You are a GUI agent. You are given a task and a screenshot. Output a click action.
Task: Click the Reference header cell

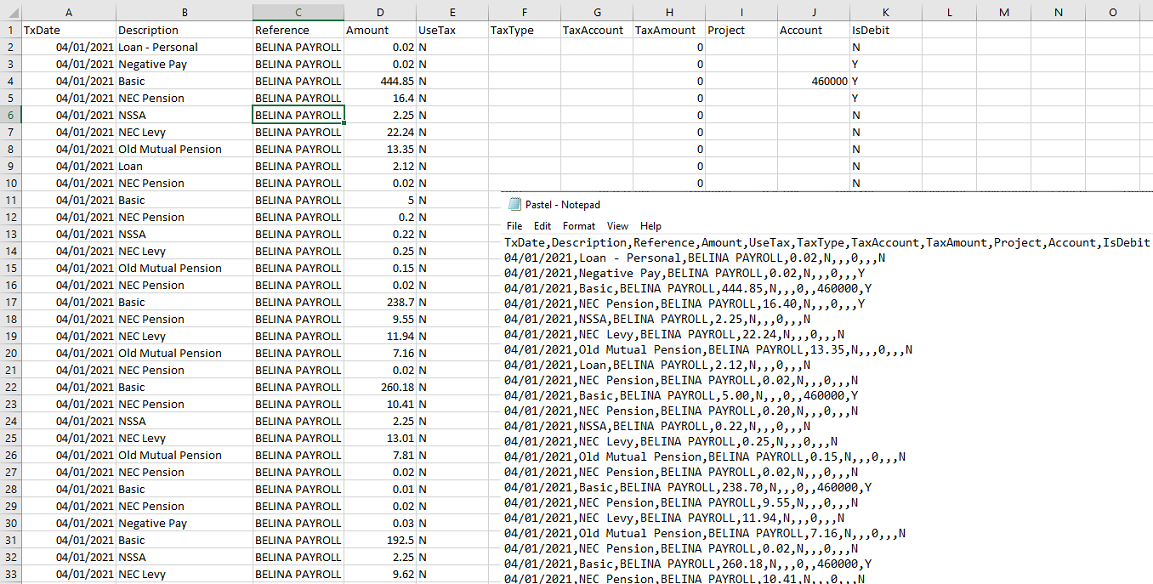pos(298,30)
